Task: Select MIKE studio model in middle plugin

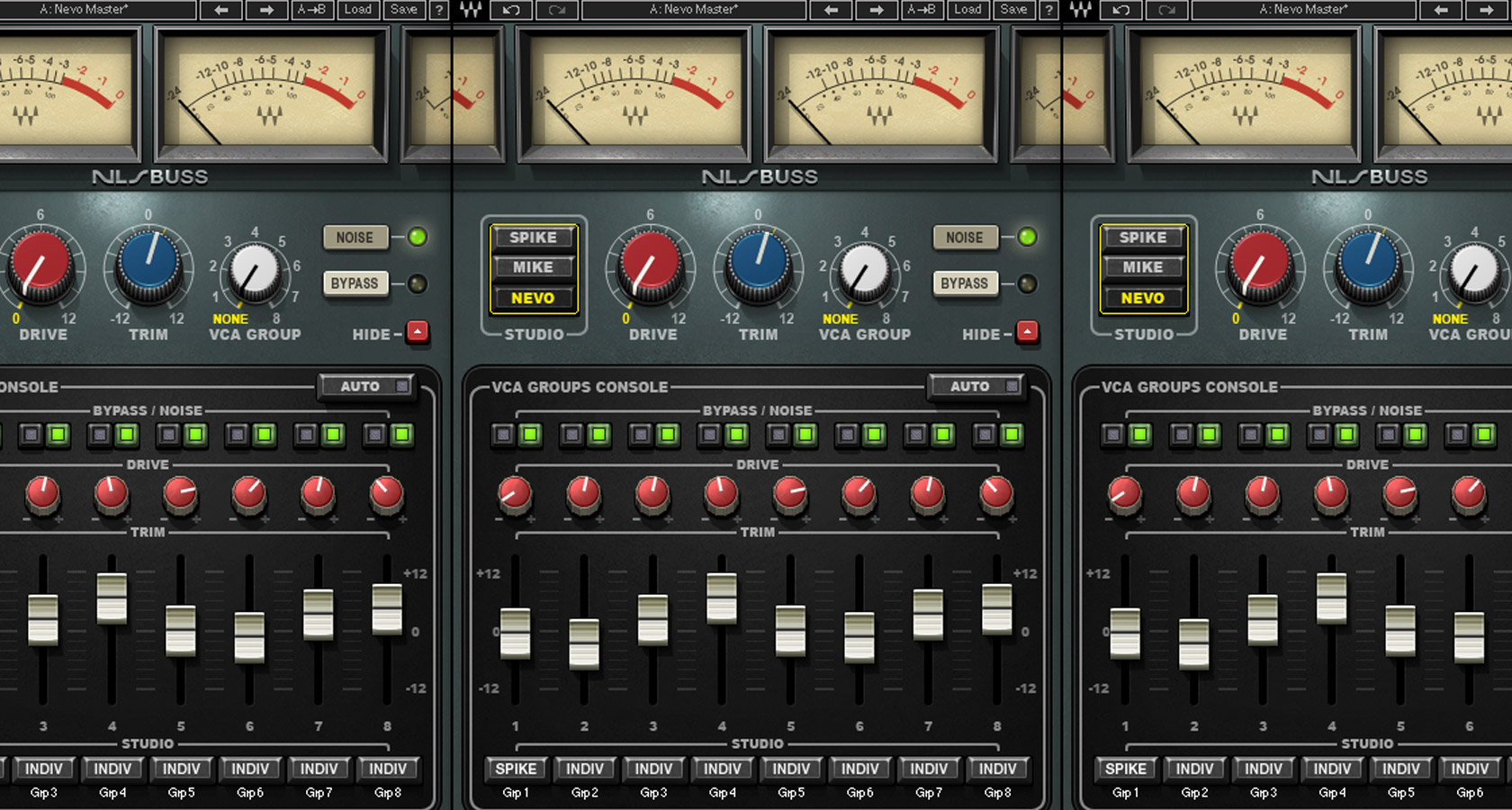Action: (534, 267)
